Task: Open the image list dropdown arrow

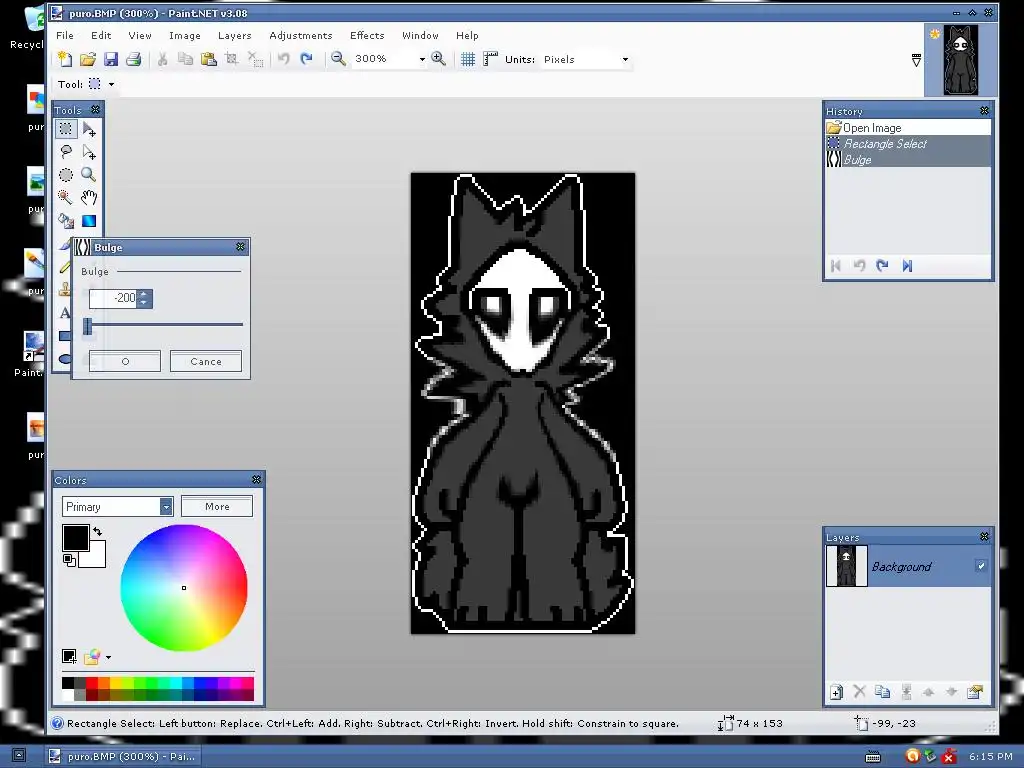Action: pos(916,61)
